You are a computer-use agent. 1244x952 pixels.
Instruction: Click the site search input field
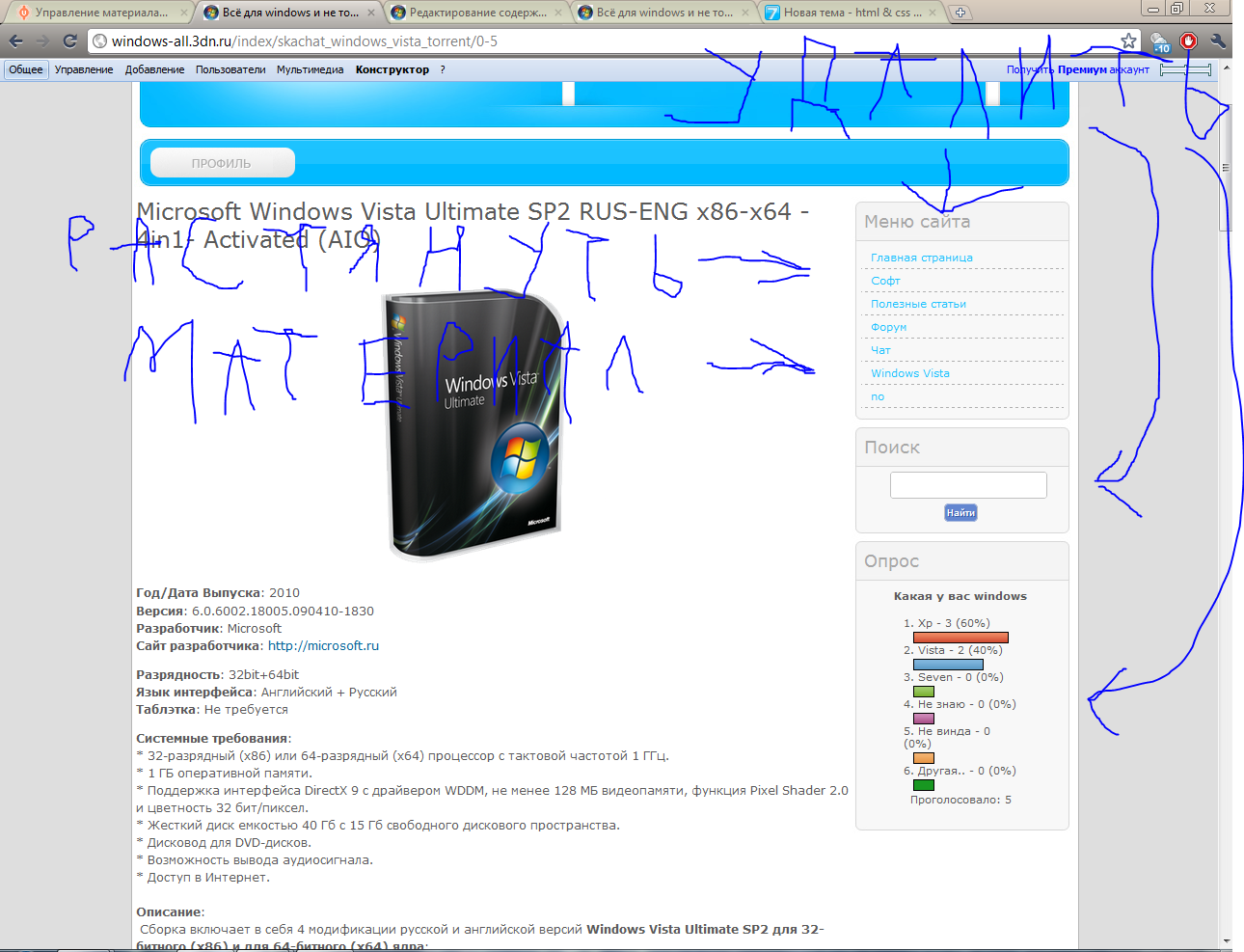968,485
